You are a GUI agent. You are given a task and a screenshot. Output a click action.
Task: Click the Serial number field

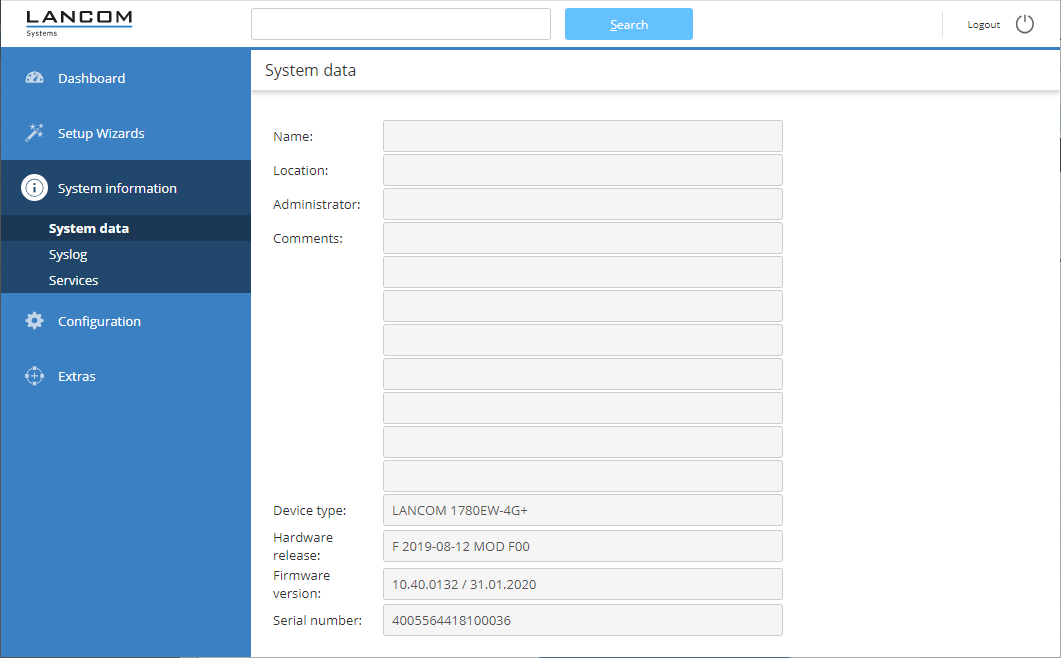[582, 620]
